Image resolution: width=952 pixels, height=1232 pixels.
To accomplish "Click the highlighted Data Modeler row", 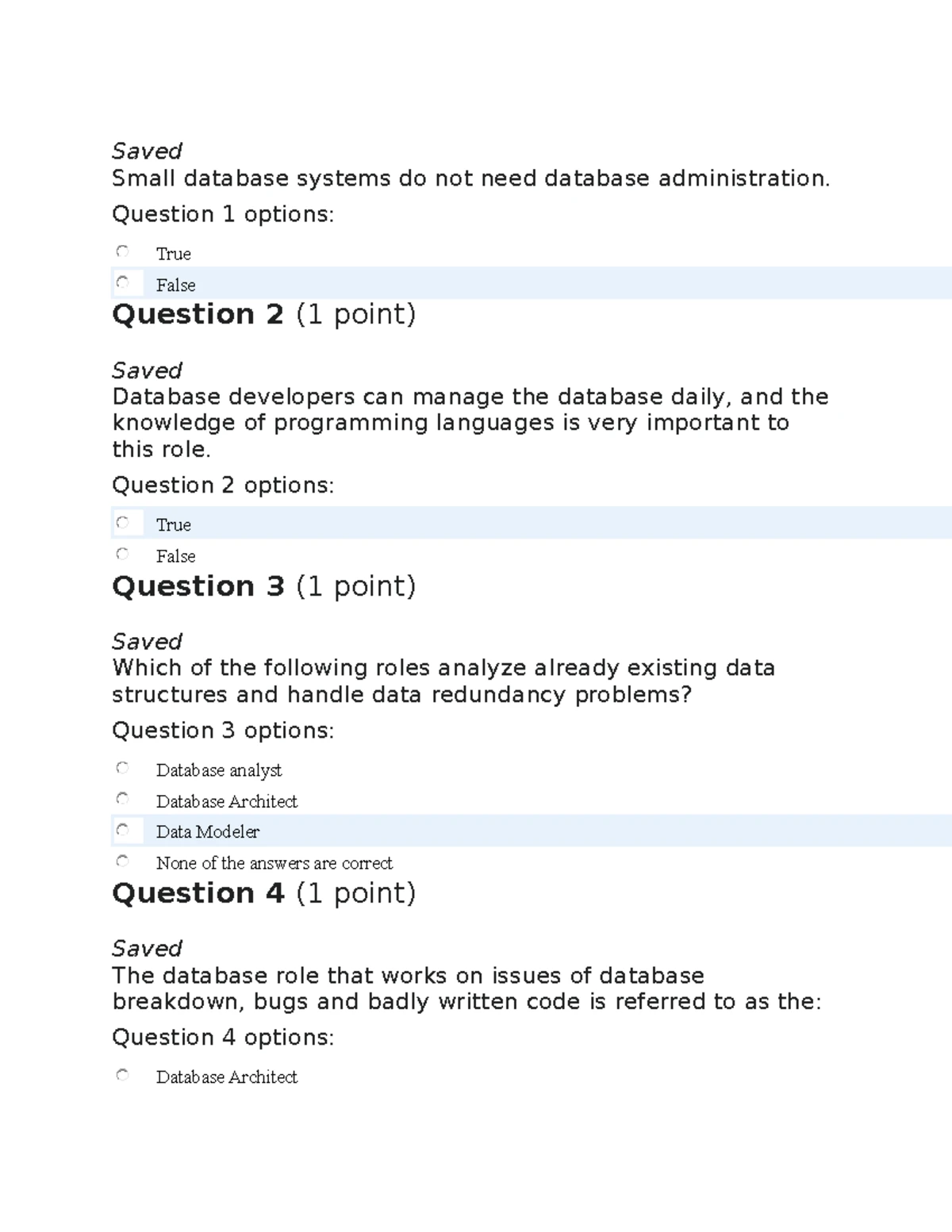I will (532, 831).
